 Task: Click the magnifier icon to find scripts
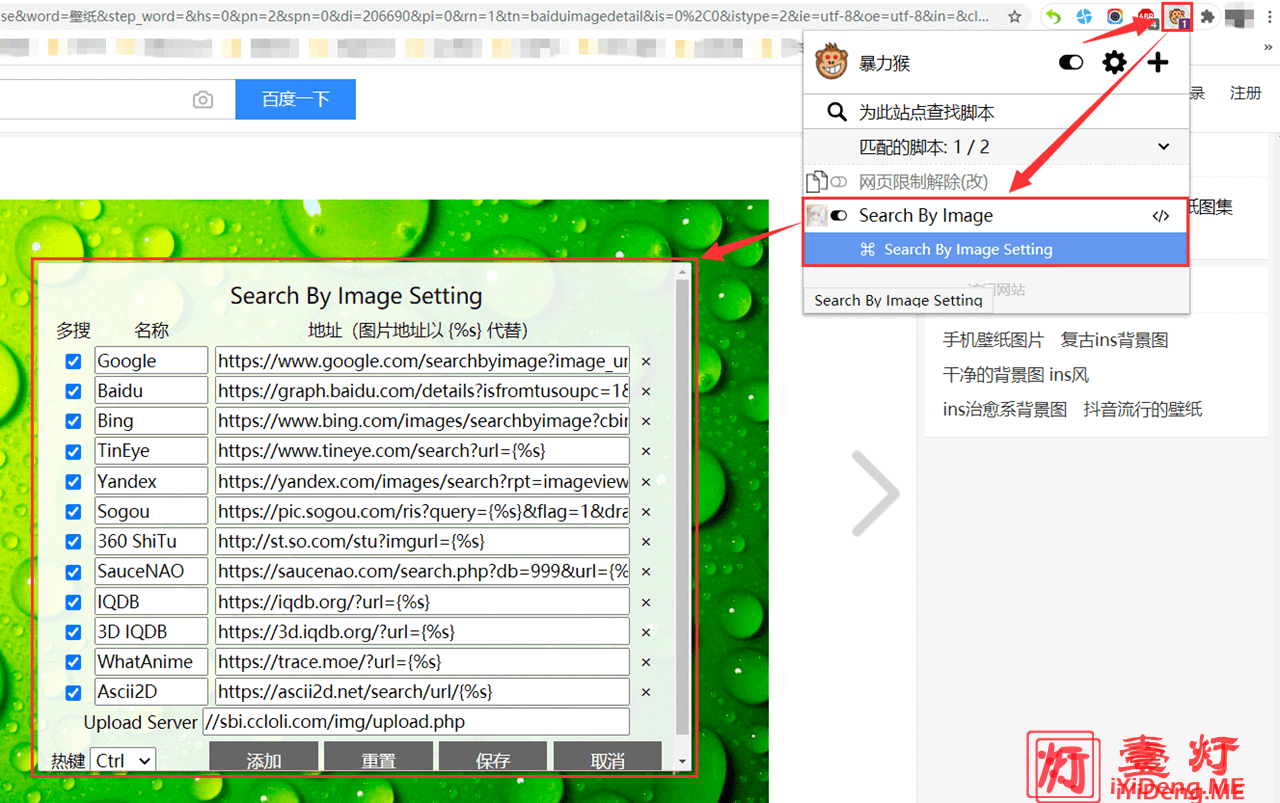[837, 112]
